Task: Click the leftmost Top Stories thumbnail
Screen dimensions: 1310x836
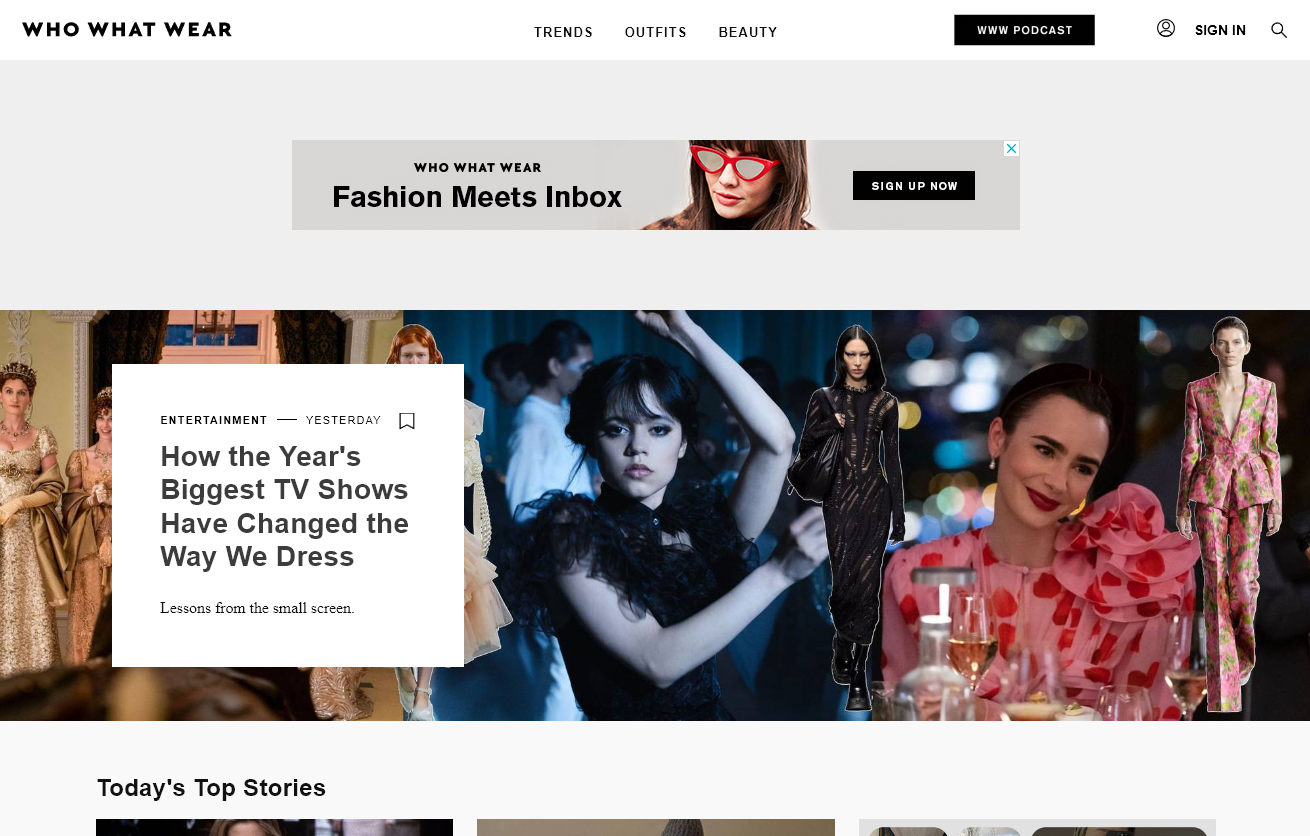Action: click(274, 828)
